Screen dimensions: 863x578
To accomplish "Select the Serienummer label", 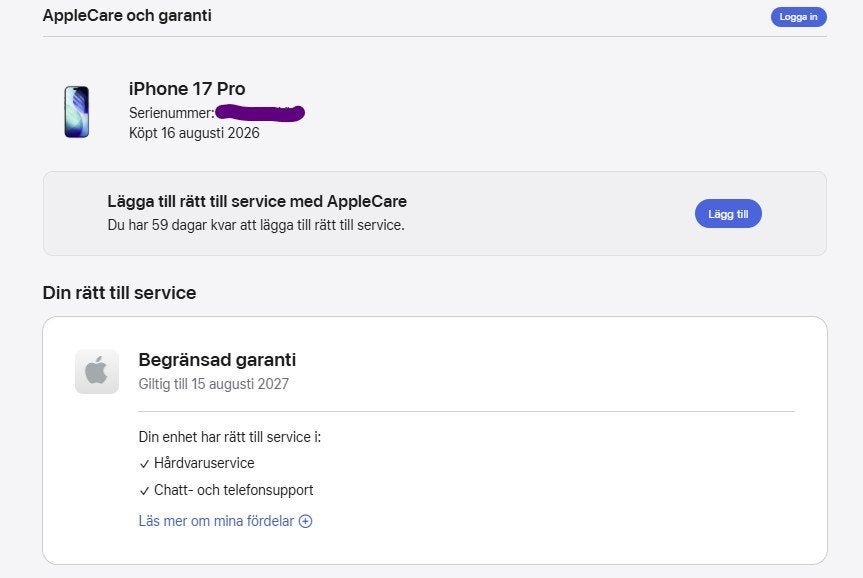I will click(x=172, y=113).
